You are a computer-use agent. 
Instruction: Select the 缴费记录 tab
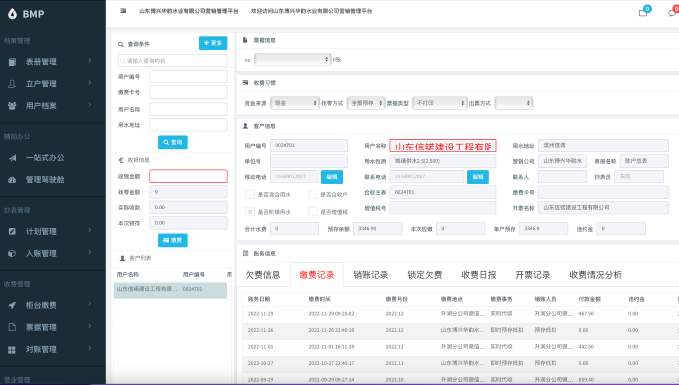[x=317, y=275]
